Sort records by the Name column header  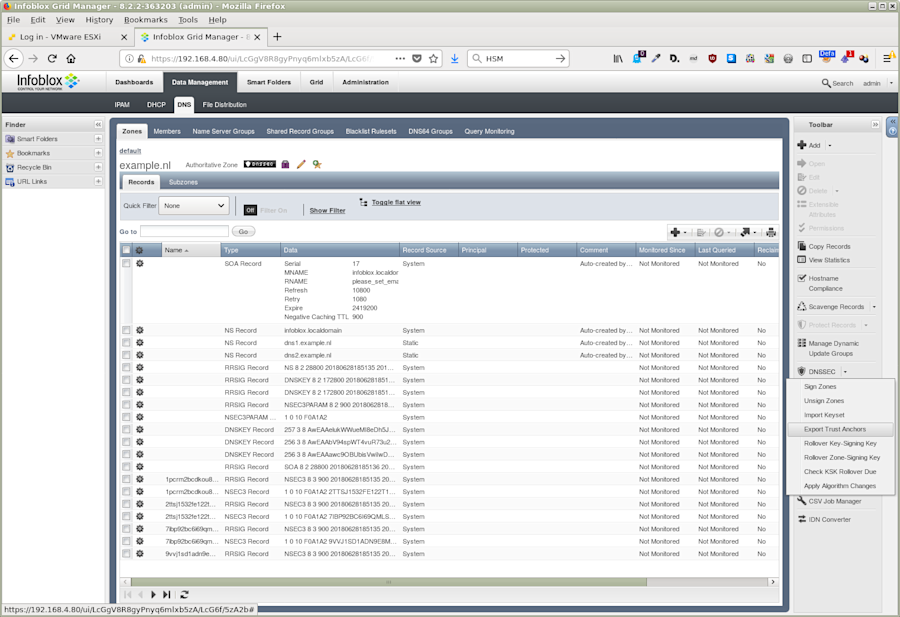pyautogui.click(x=191, y=250)
